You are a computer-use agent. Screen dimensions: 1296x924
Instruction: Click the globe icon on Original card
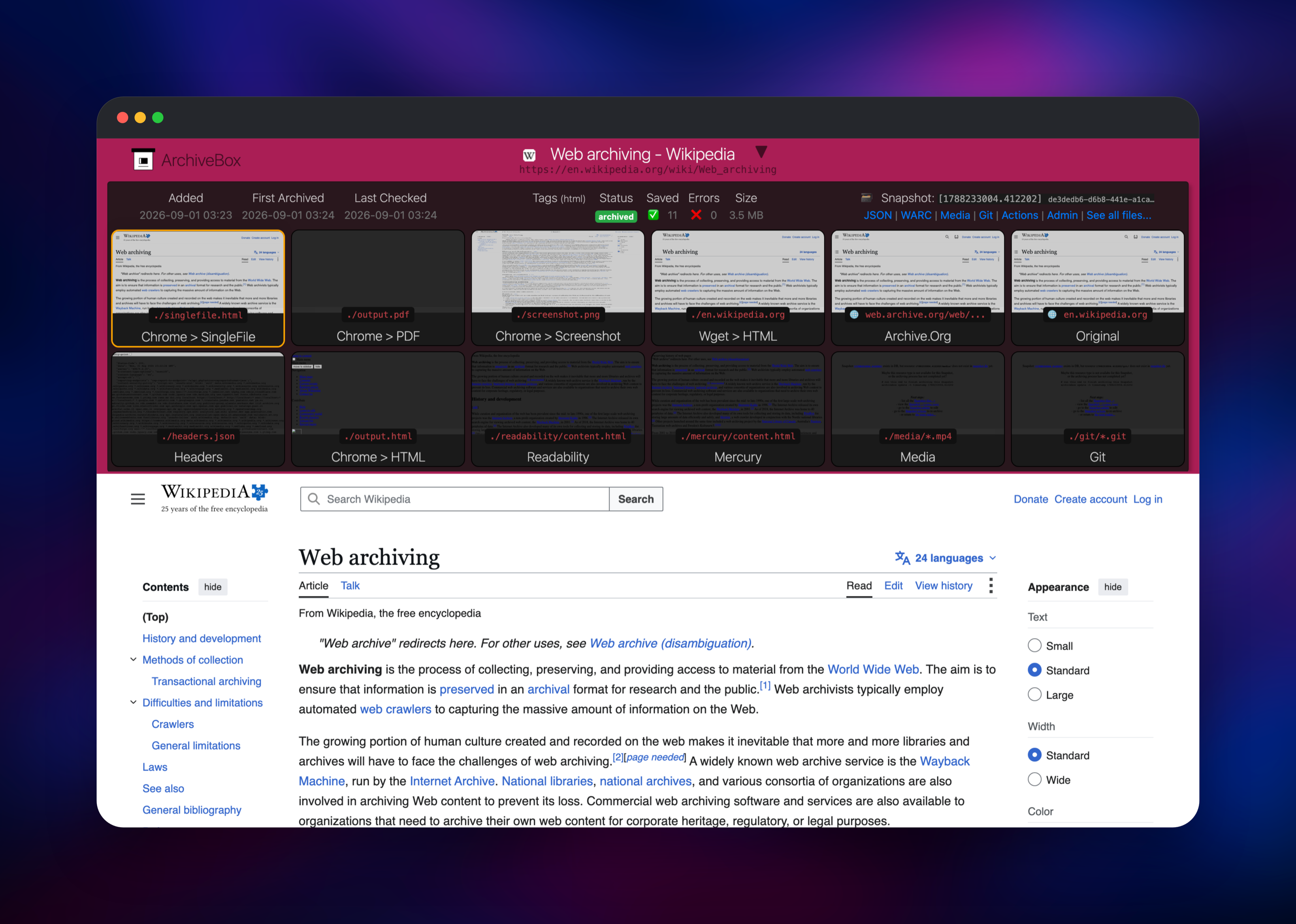[x=1052, y=315]
